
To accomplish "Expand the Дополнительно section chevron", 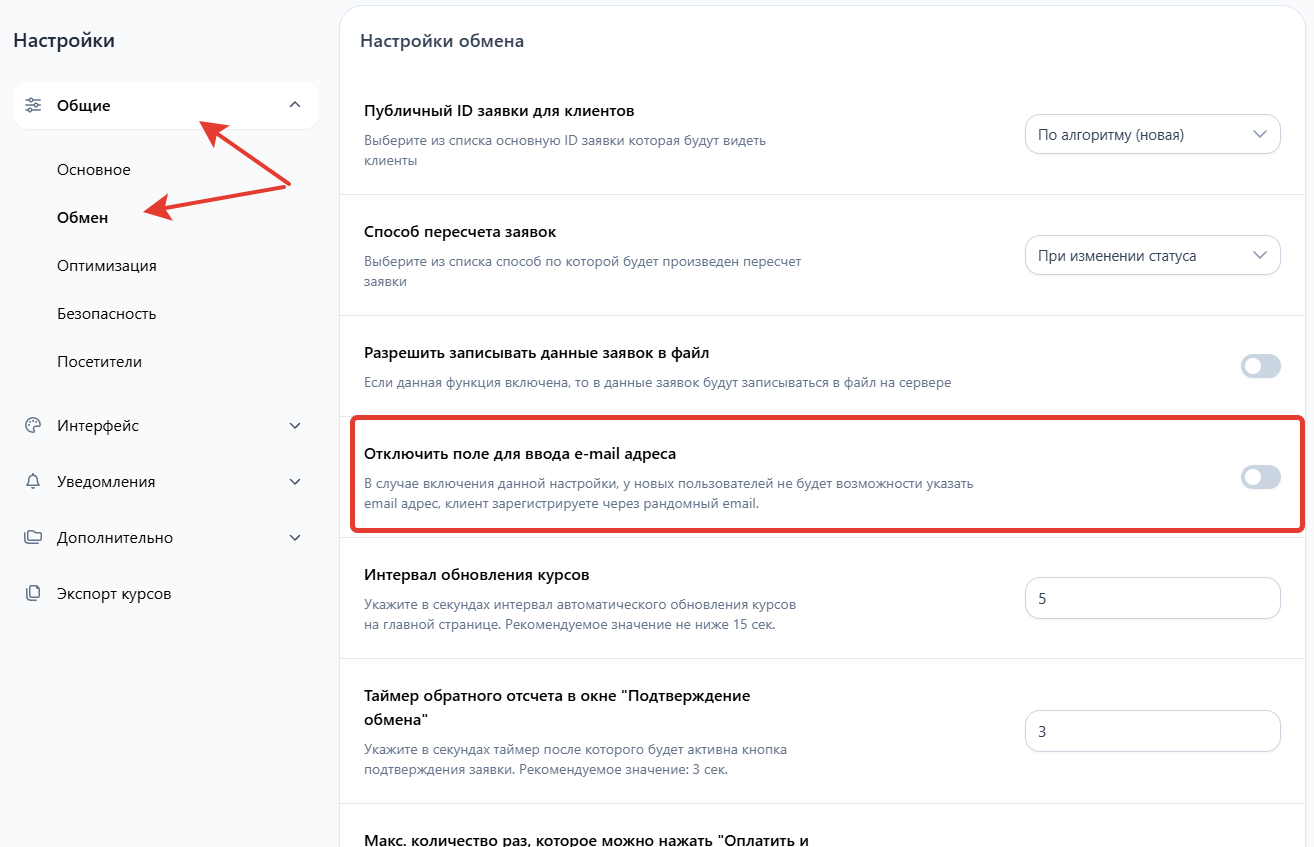I will [294, 537].
